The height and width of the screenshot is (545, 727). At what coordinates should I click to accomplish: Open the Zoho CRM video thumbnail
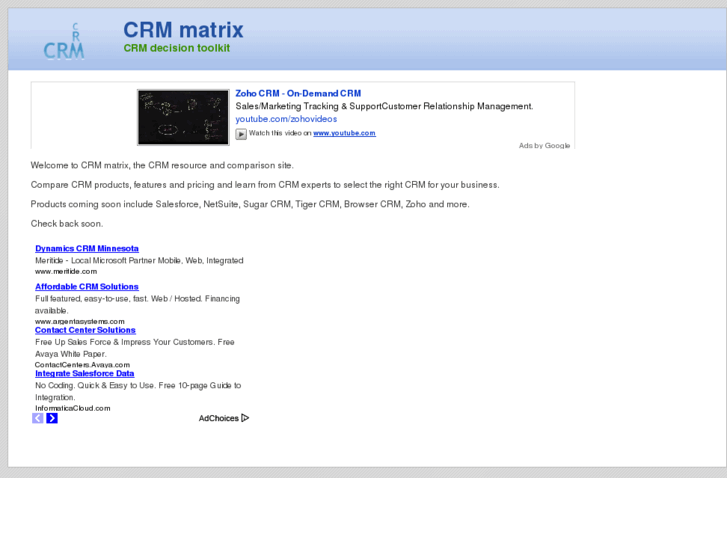point(183,117)
